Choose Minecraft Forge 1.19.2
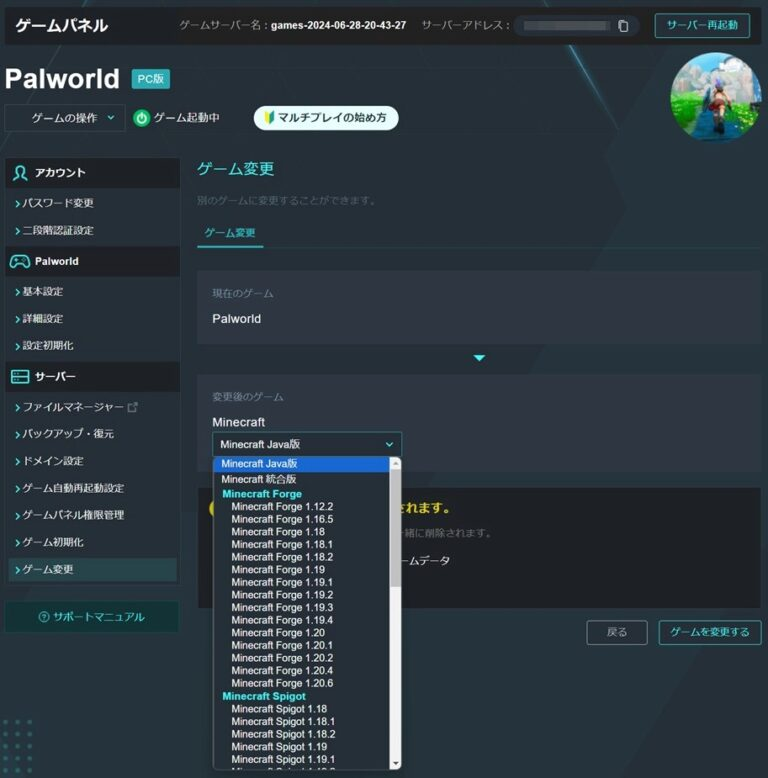Screen dimensions: 768x778 (x=301, y=595)
